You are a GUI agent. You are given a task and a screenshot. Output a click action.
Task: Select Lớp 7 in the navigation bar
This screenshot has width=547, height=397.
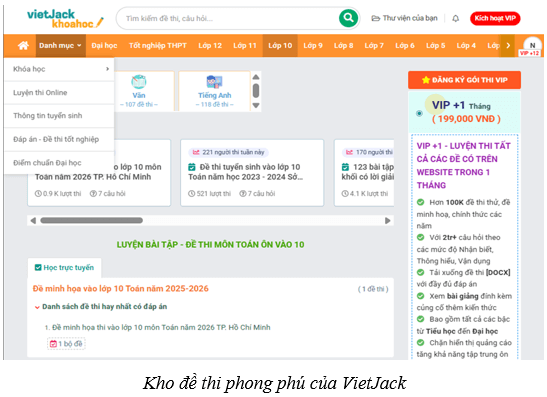point(374,45)
